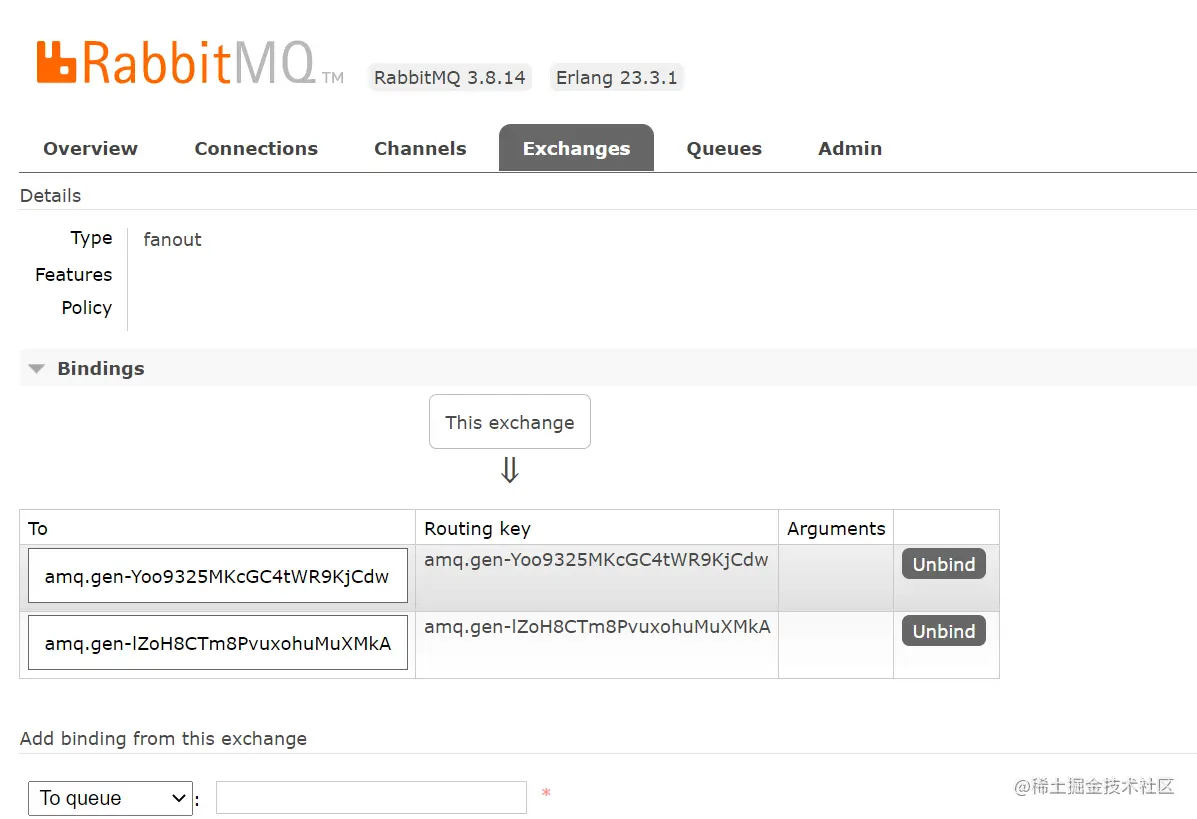Collapse the Bindings section
Image resolution: width=1197 pixels, height=819 pixels.
point(100,369)
